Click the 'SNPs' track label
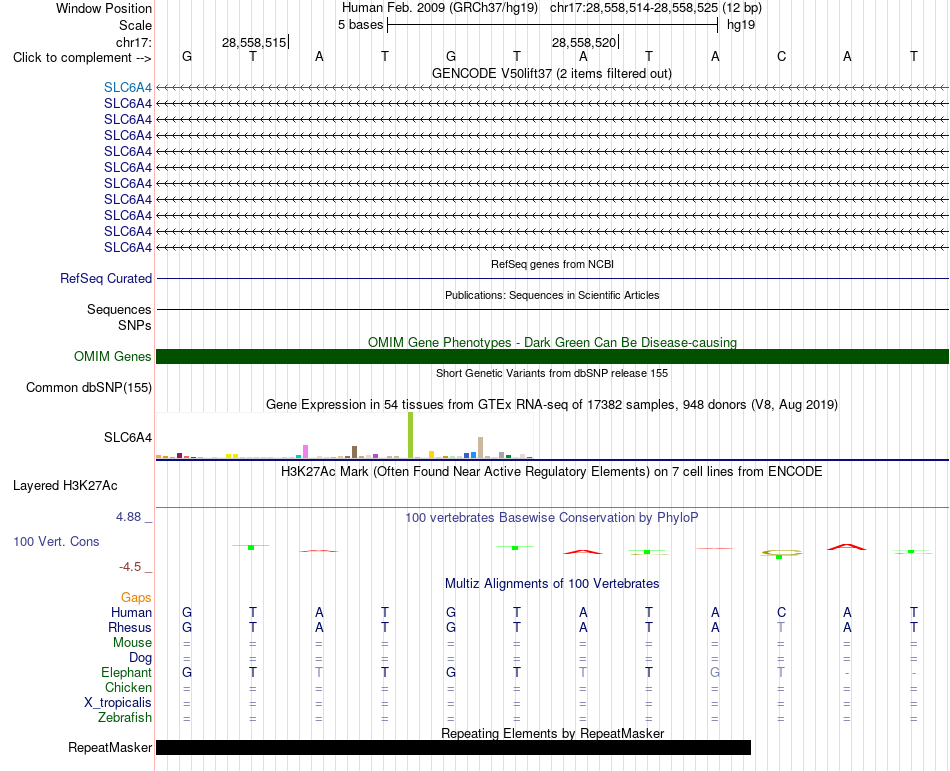The image size is (950, 771). [x=135, y=325]
